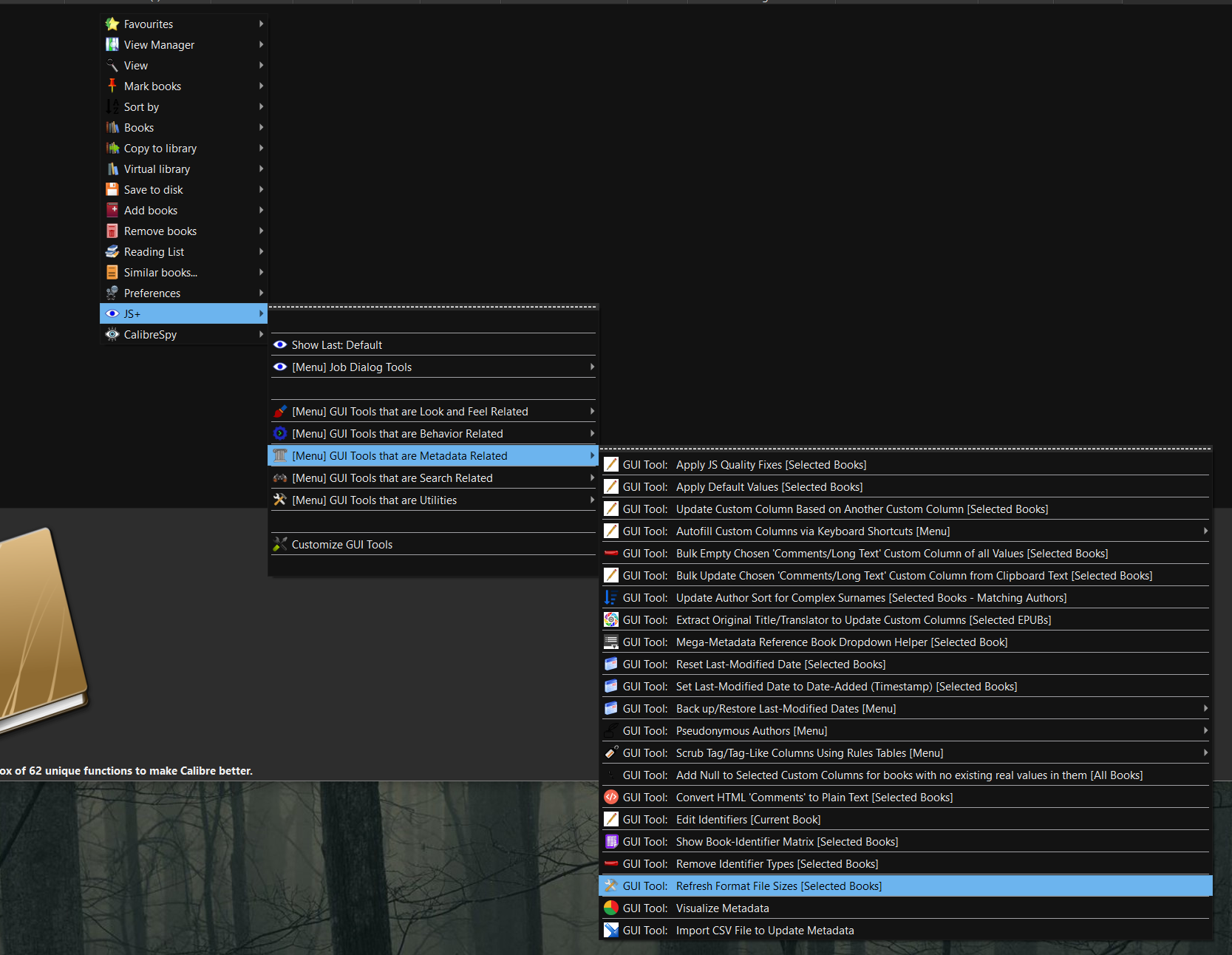Click the Favourites star icon
1232x955 pixels.
112,24
